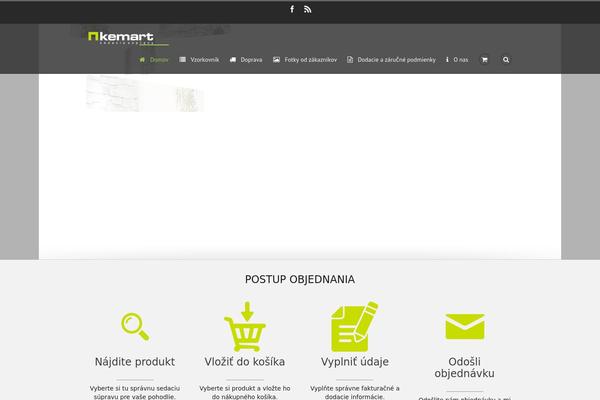
Task: Click the search magnifier in navigation
Action: [x=506, y=60]
